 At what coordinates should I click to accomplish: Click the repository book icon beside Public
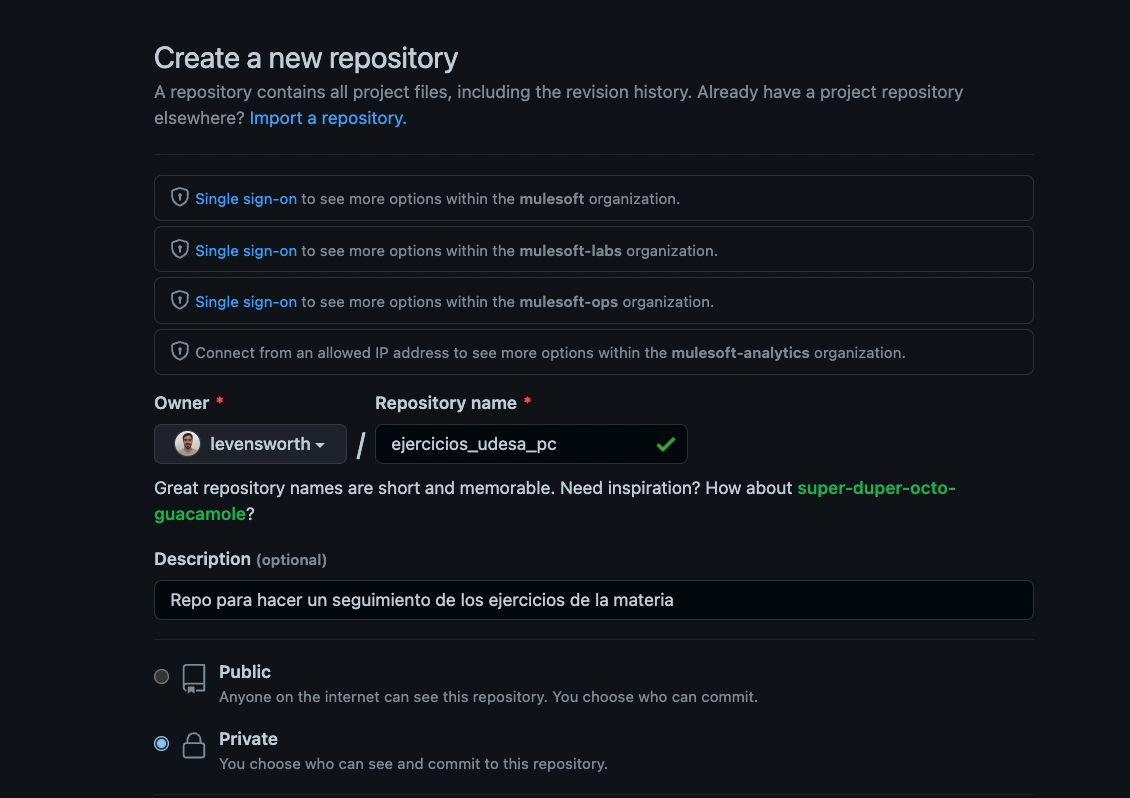tap(194, 678)
